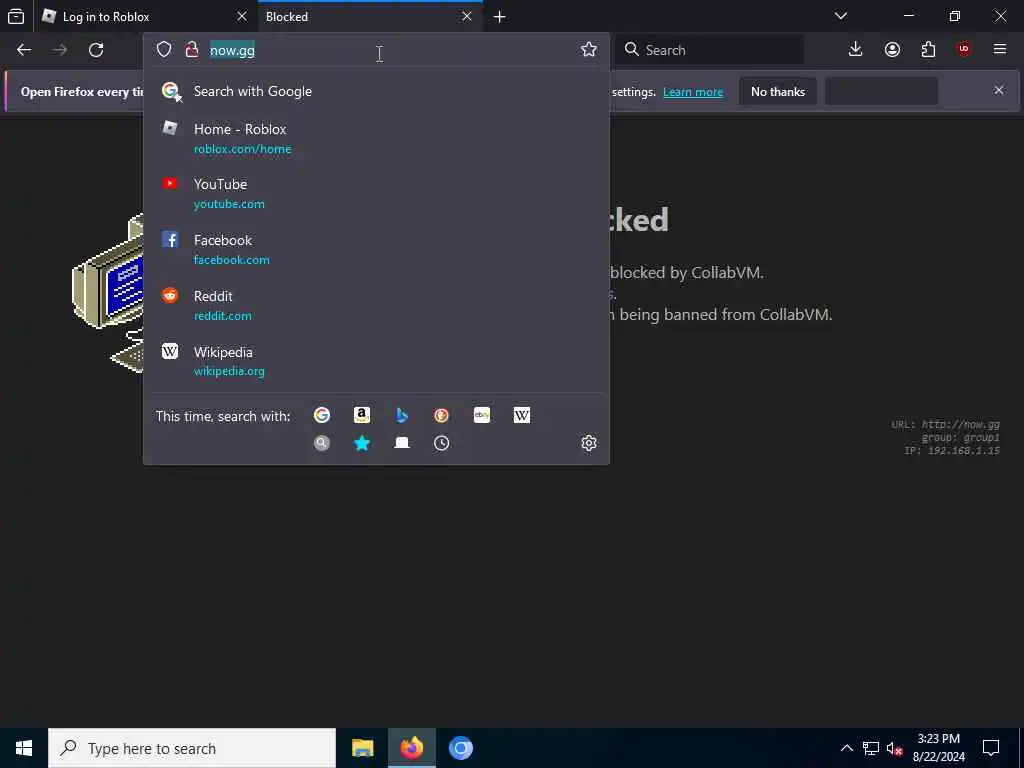Open Firefox View from the tab bar
Viewport: 1024px width, 768px height.
click(x=16, y=16)
